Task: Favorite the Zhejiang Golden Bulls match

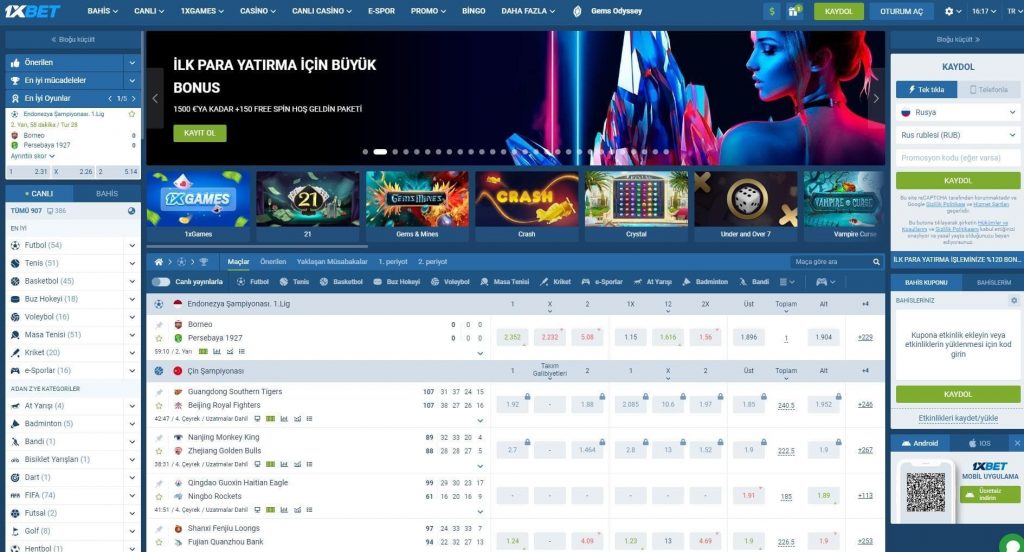Action: [159, 451]
